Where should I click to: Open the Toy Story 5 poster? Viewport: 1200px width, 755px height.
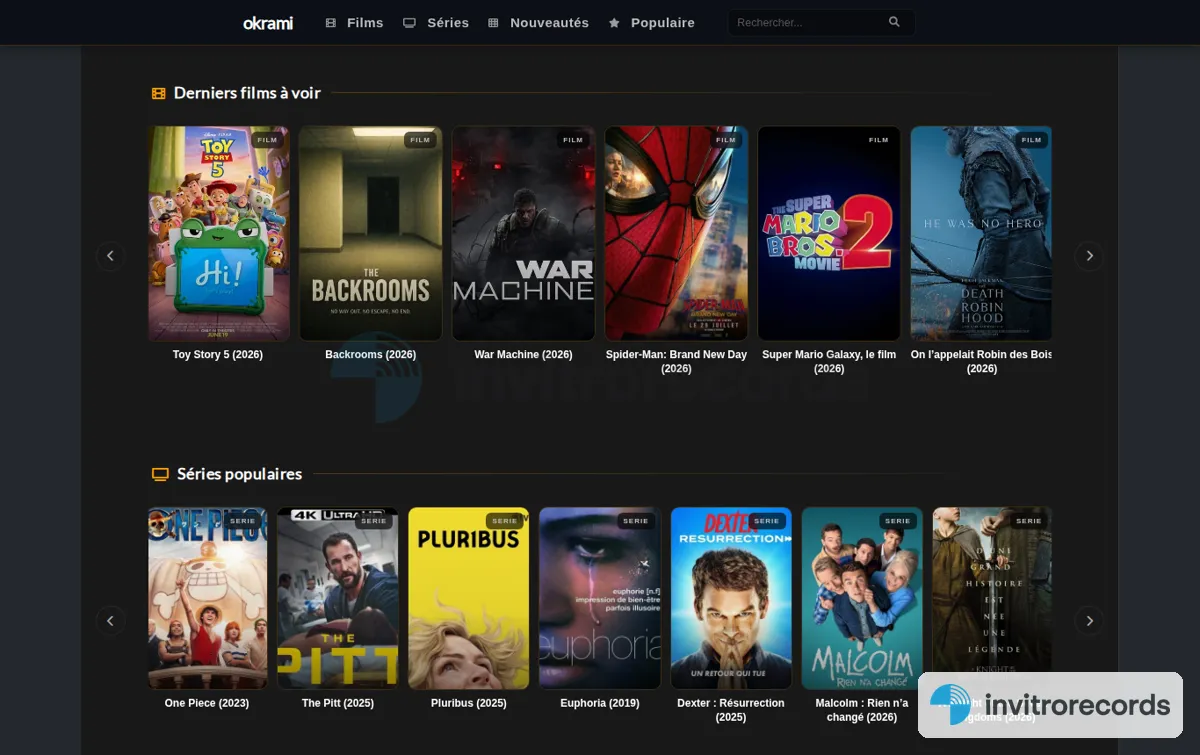(218, 234)
